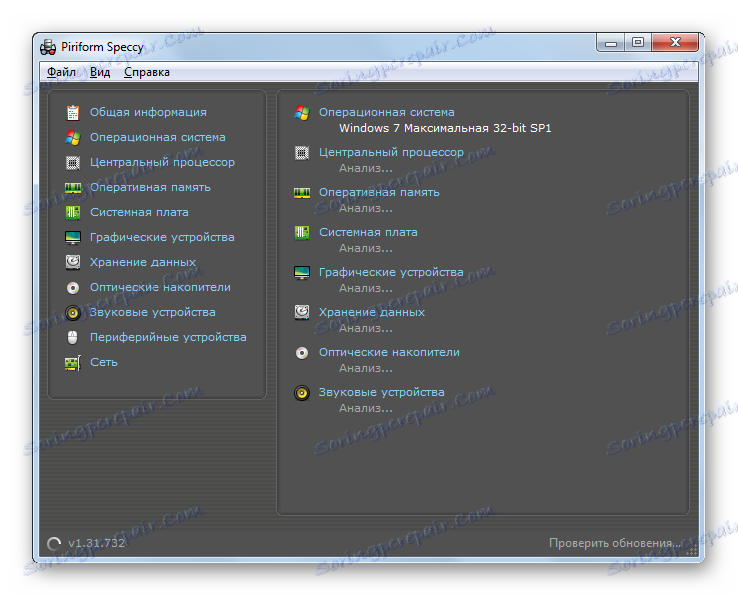Click the hard drive icon beside sidebar Хранение данных
Image resolution: width=738 pixels, height=596 pixels.
click(73, 262)
